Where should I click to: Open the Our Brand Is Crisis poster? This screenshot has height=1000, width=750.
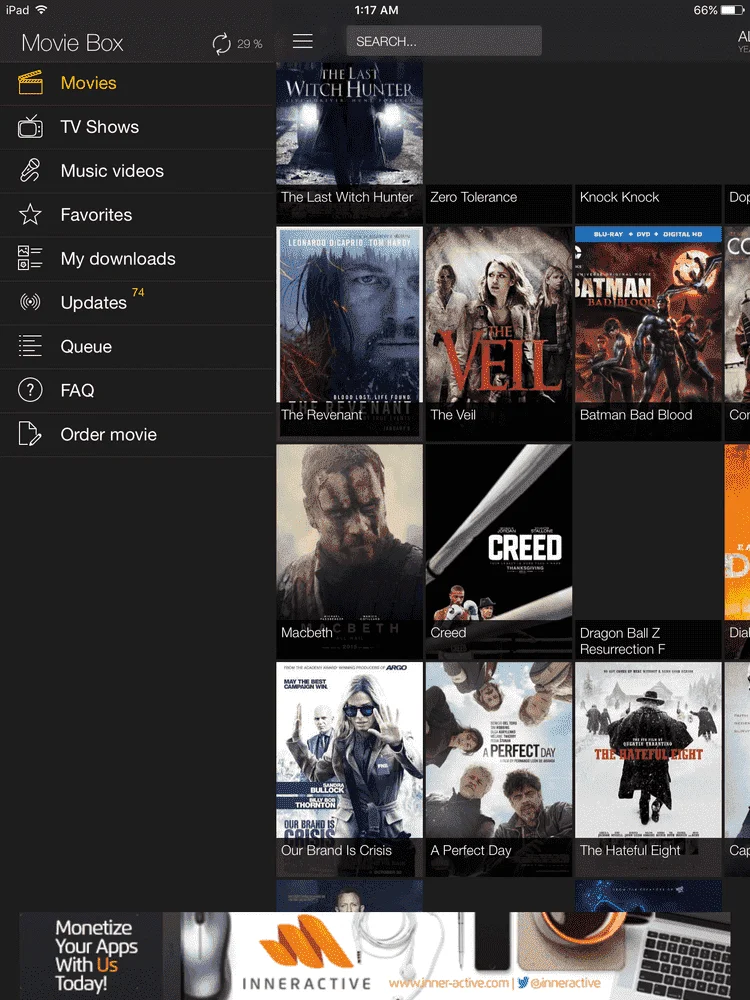[x=349, y=767]
